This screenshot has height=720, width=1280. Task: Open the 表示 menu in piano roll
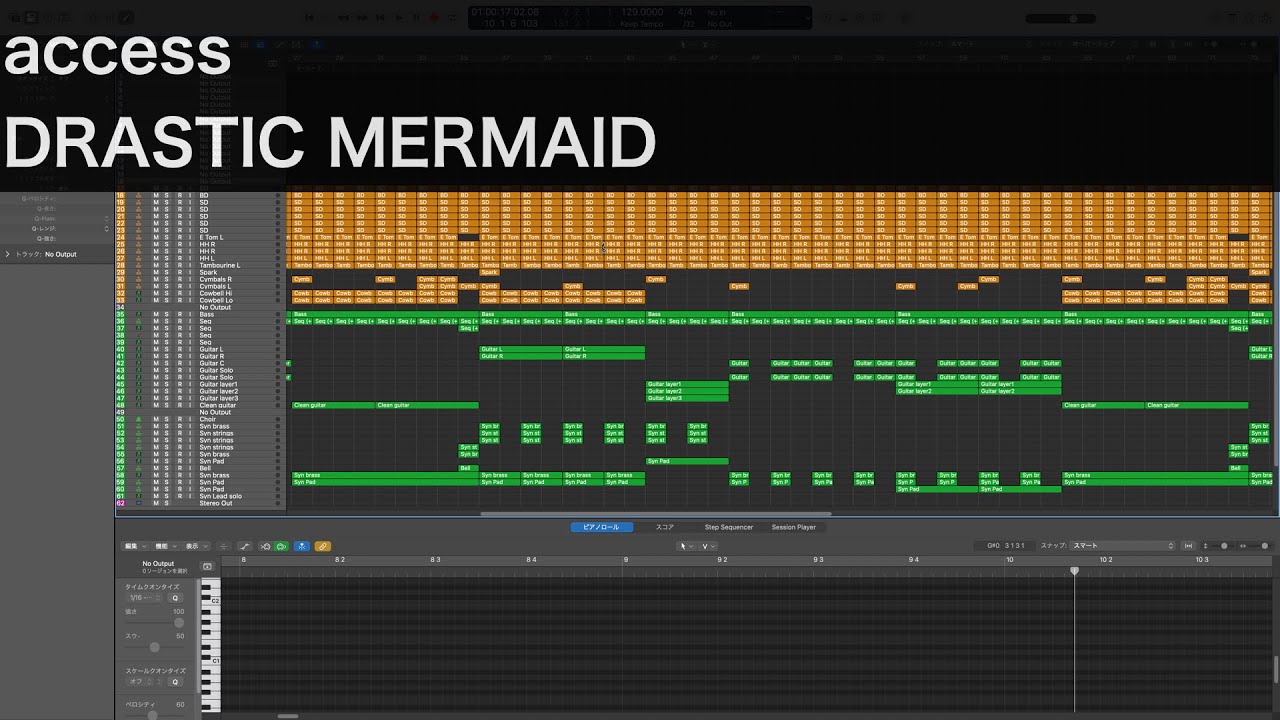point(196,546)
